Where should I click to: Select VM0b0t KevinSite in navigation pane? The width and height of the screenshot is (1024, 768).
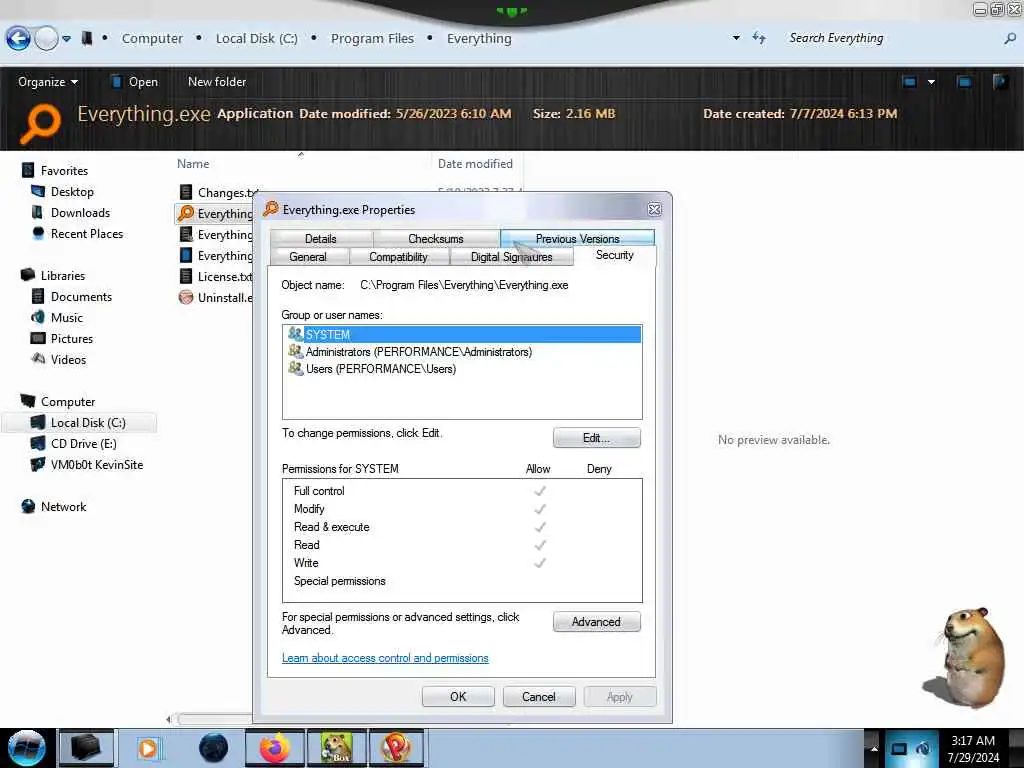click(x=97, y=464)
